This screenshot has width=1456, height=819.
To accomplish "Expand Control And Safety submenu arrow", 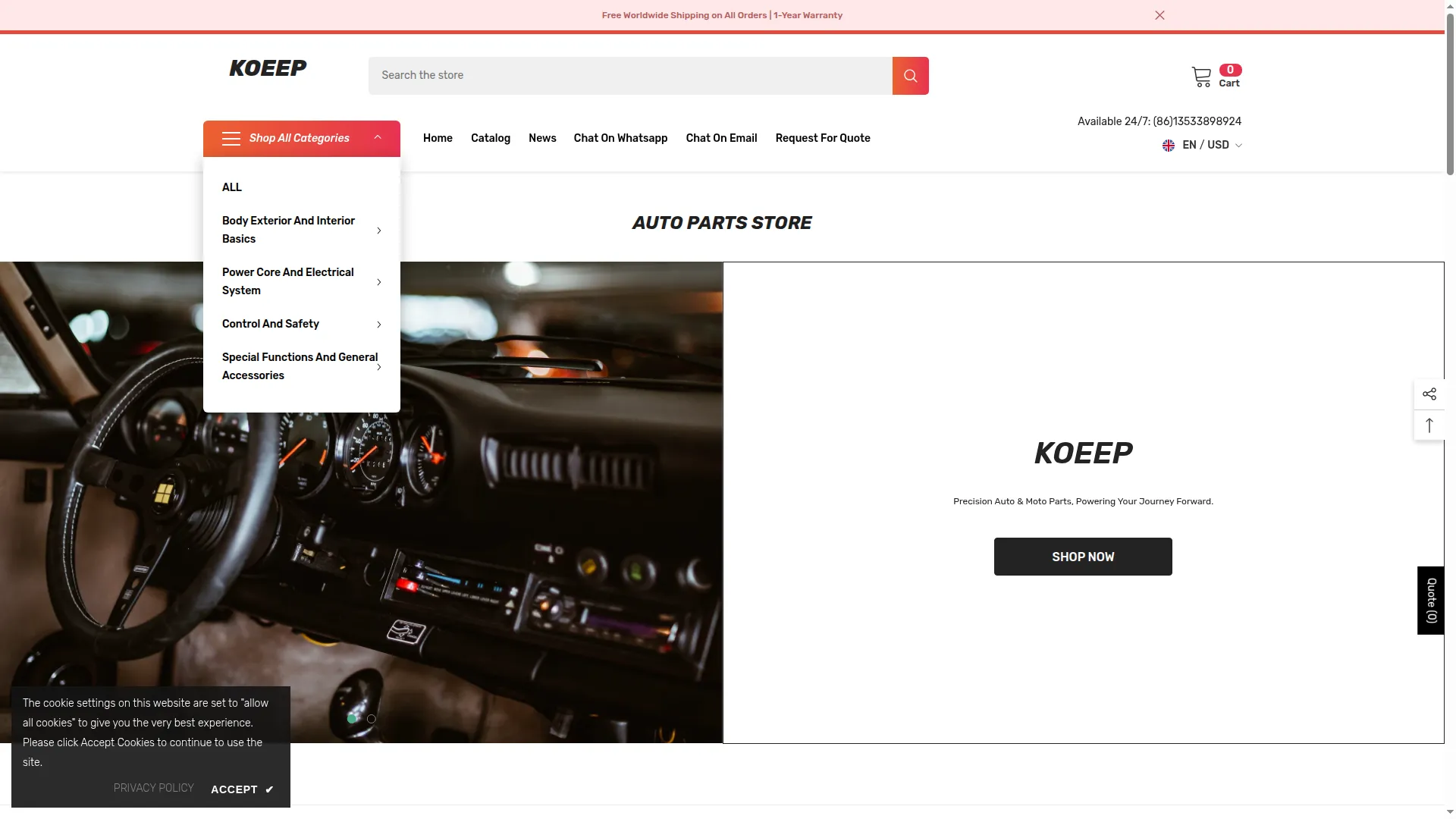I will click(x=378, y=324).
